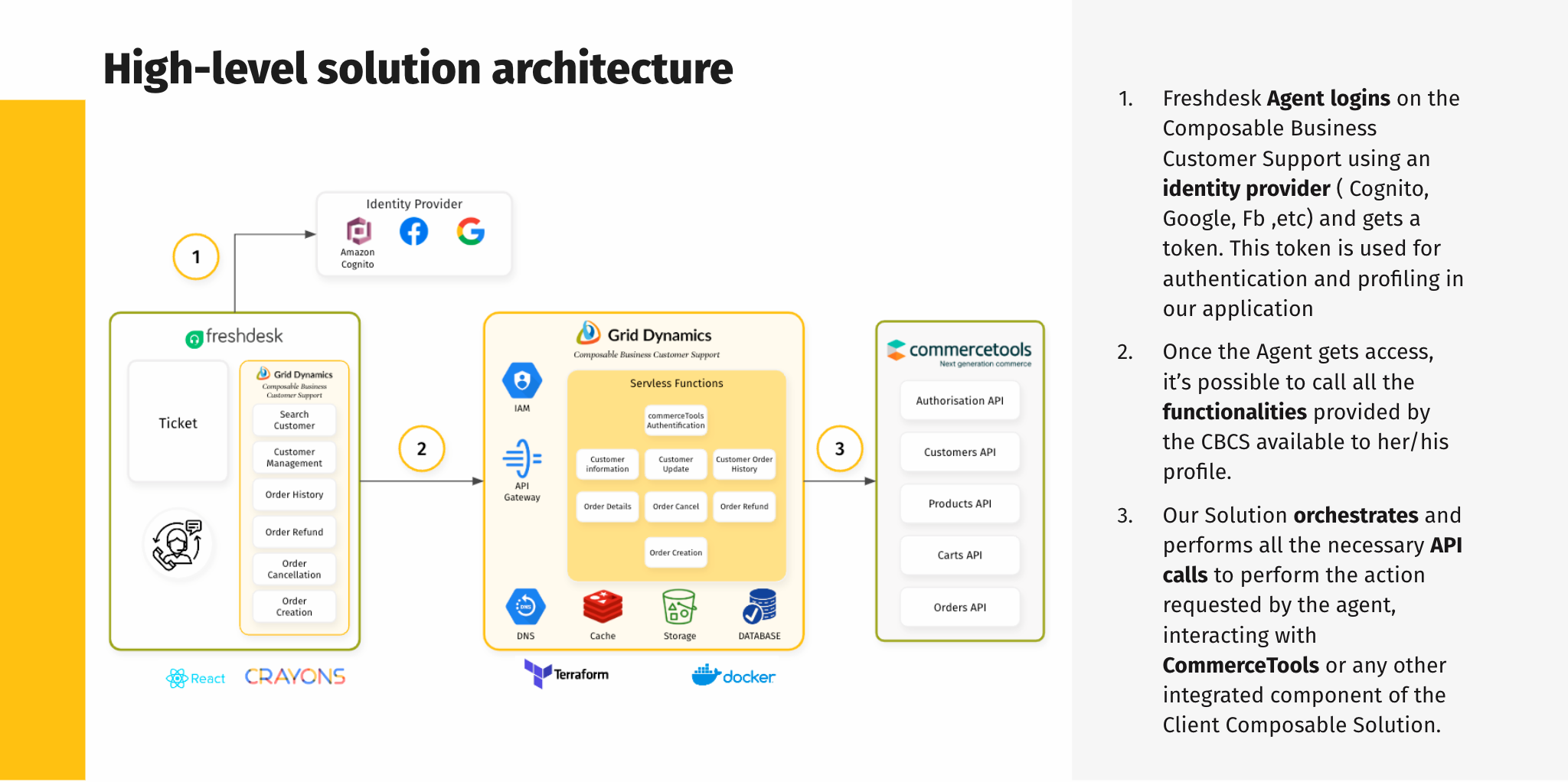Select the Docker whale logo

[707, 674]
